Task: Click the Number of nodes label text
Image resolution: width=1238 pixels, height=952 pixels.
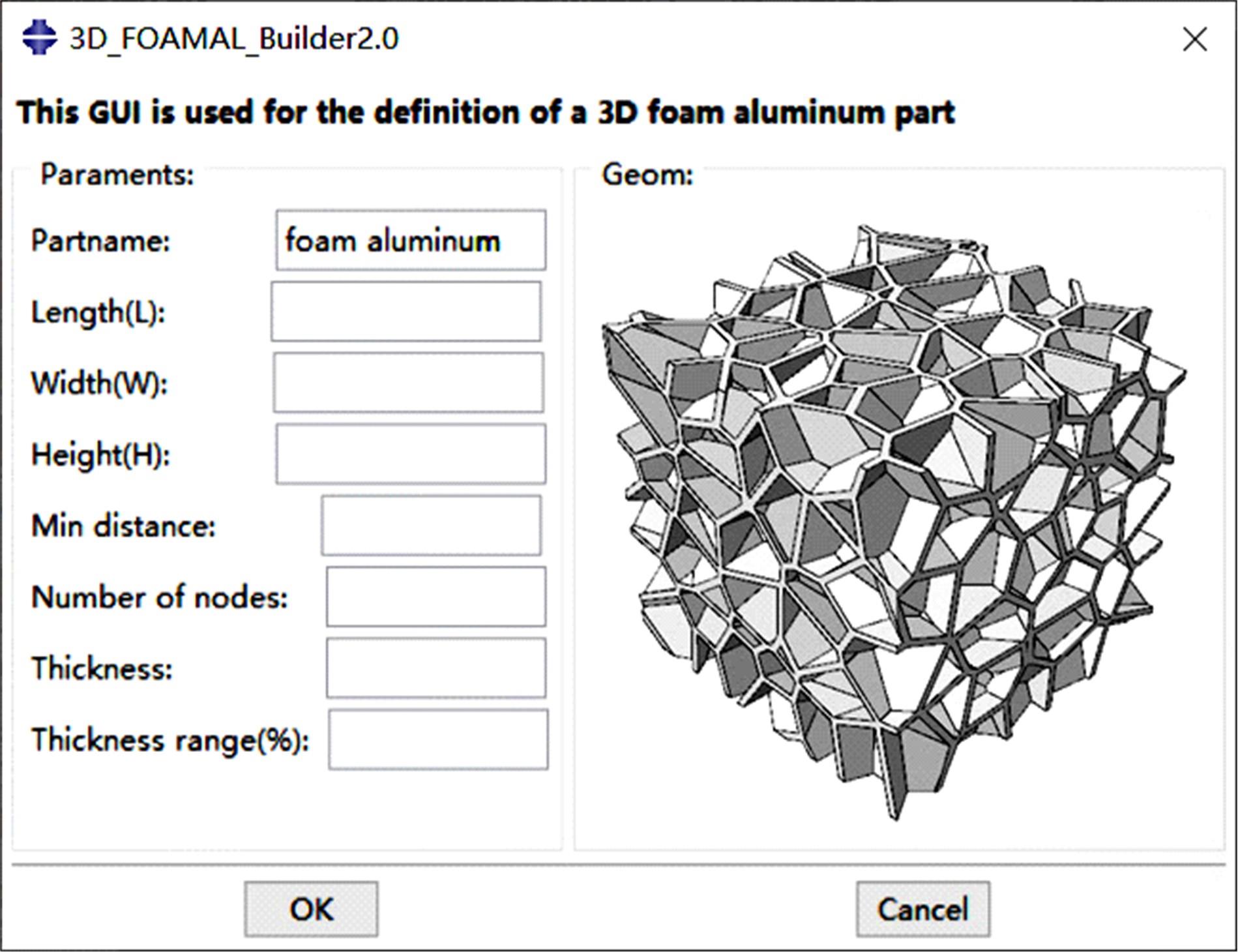Action: [x=160, y=597]
